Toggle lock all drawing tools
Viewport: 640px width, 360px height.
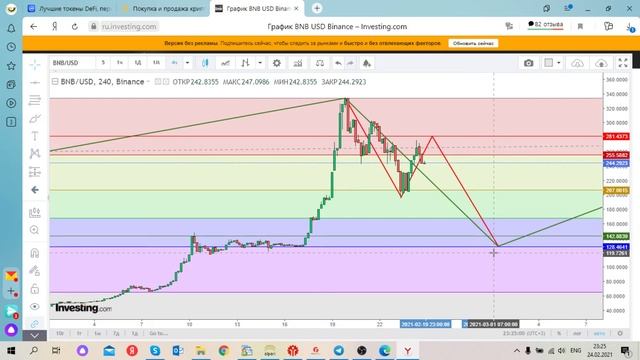coord(35,289)
